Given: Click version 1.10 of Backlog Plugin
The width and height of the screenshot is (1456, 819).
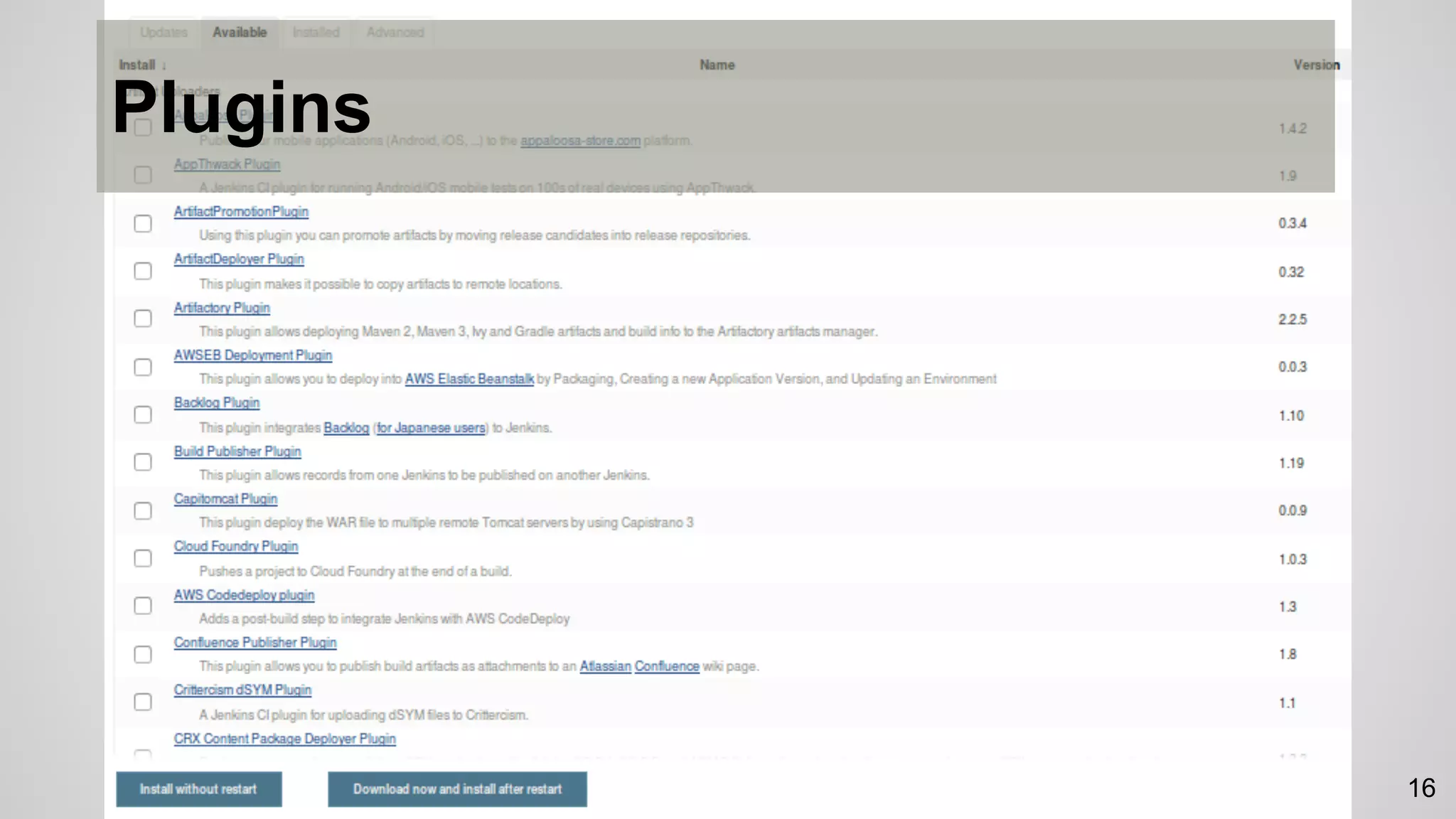Looking at the screenshot, I should pos(1290,416).
